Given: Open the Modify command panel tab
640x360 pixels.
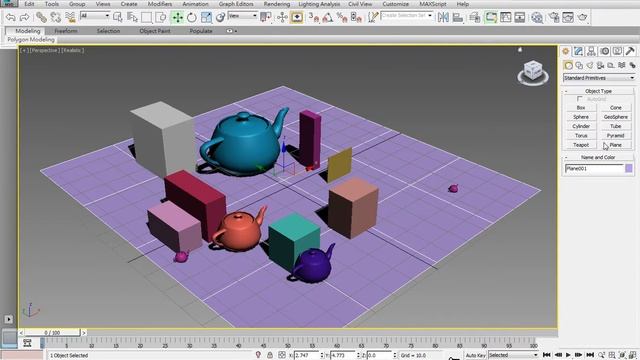Looking at the screenshot, I should click(578, 51).
